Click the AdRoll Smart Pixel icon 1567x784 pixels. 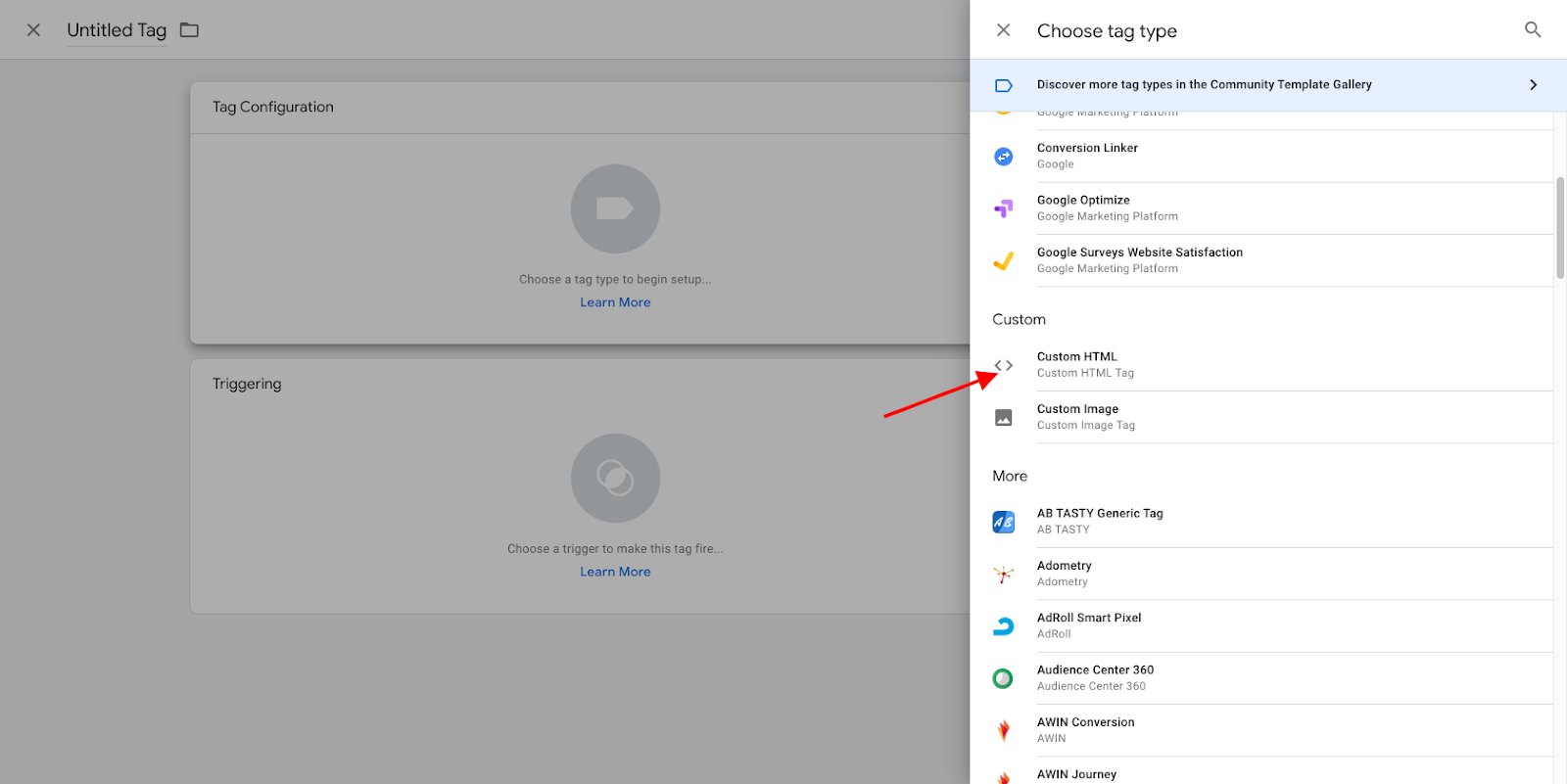coord(1004,626)
